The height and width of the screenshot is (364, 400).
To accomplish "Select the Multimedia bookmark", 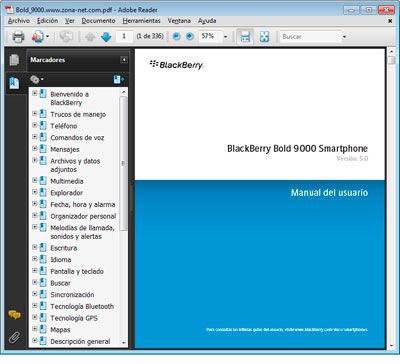I will click(x=67, y=181).
